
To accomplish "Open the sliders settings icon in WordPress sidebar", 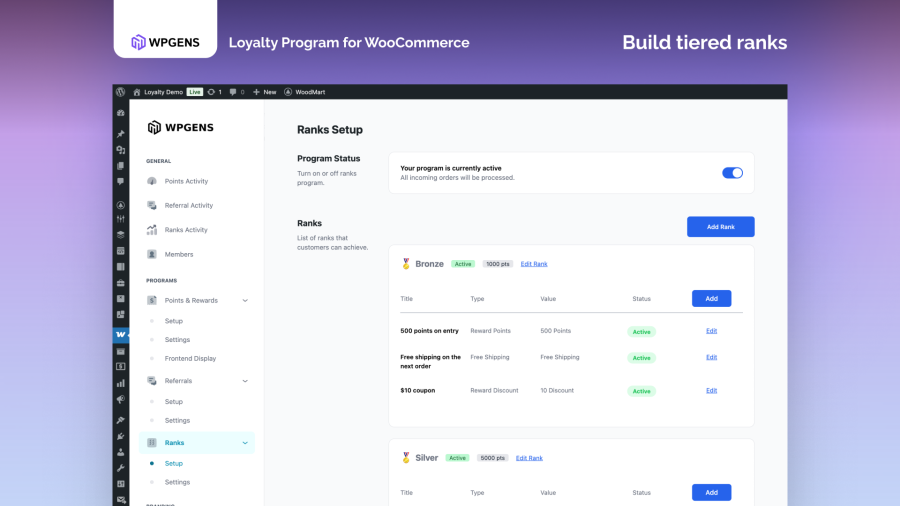I will 121,219.
